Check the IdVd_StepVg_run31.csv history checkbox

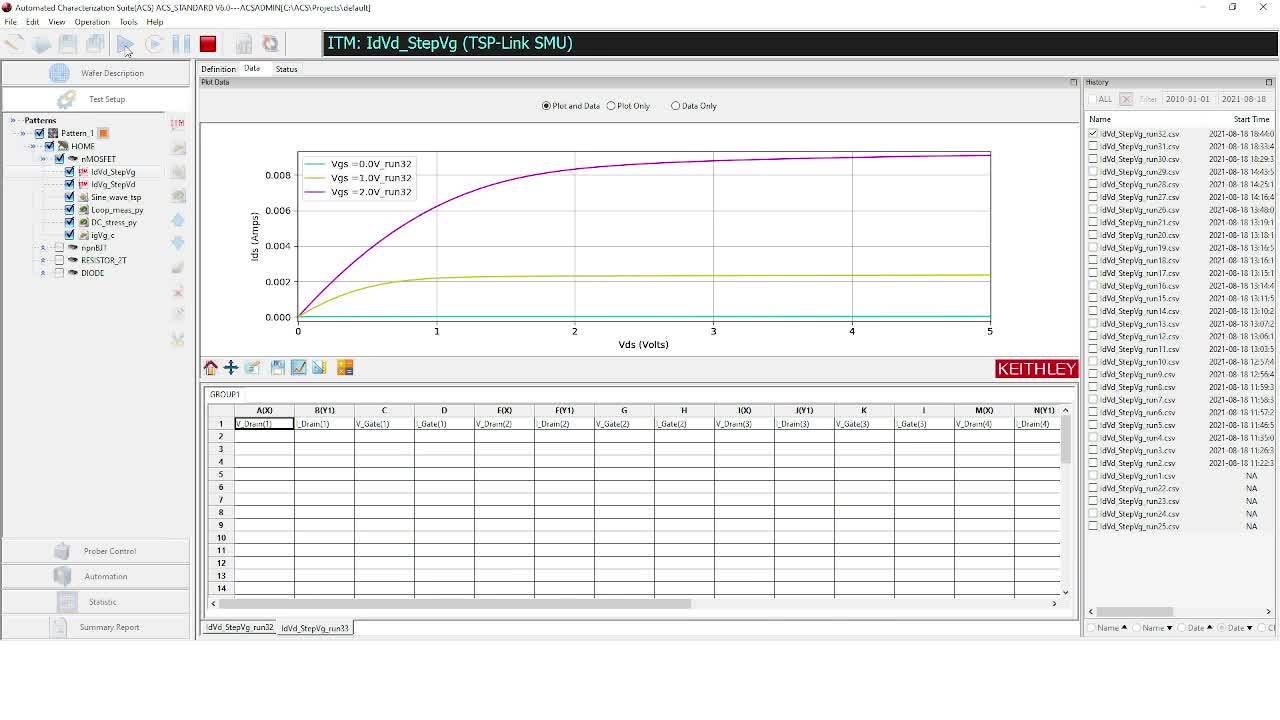(1093, 146)
